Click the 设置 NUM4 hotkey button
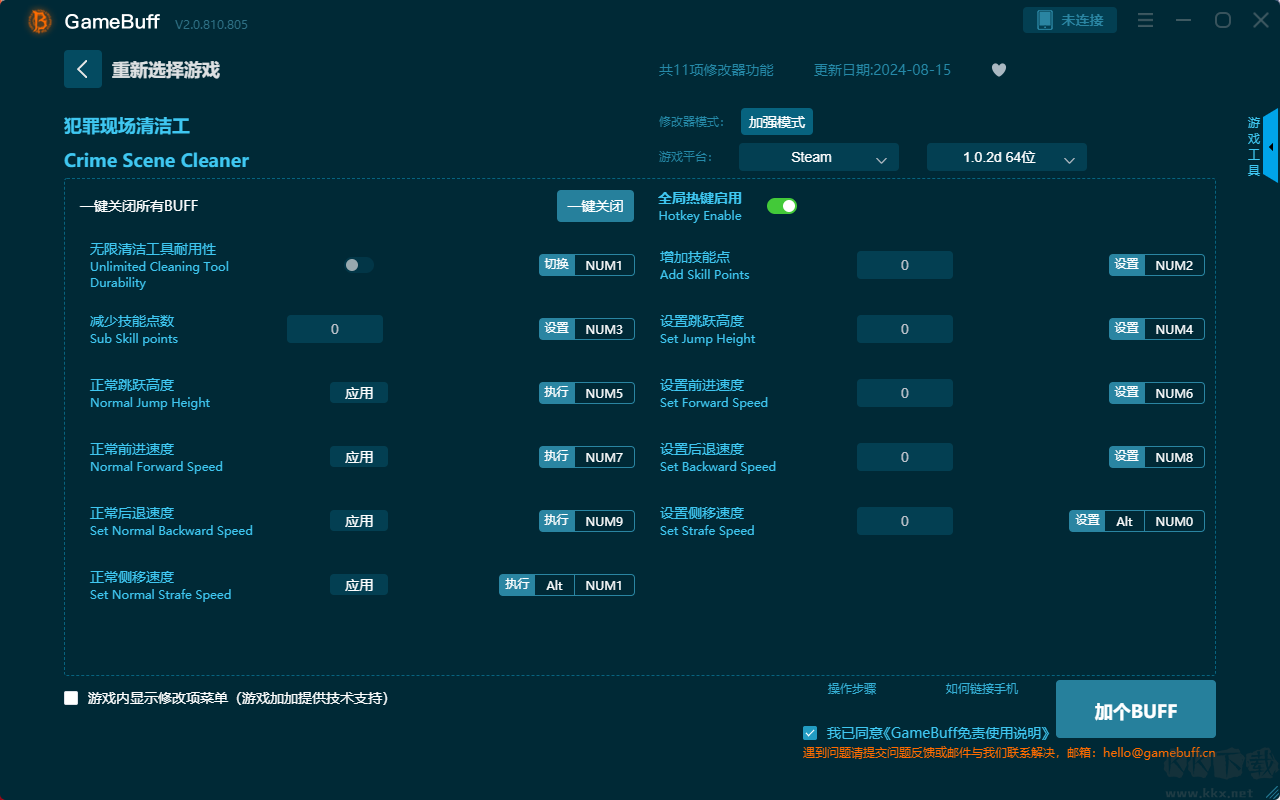This screenshot has width=1280, height=800. point(1157,329)
